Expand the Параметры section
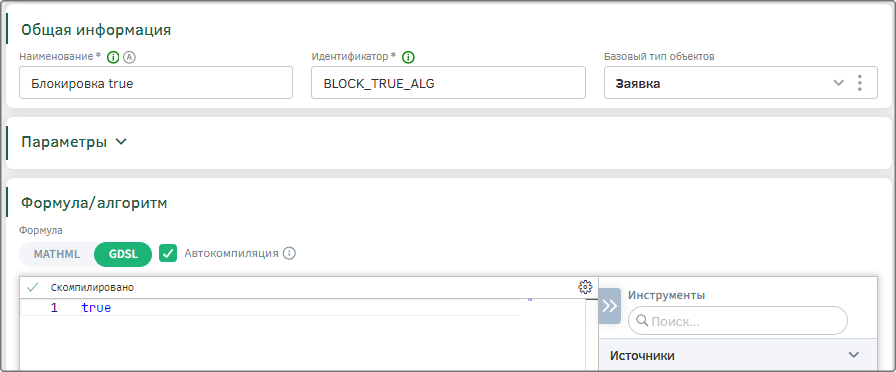 (74, 142)
